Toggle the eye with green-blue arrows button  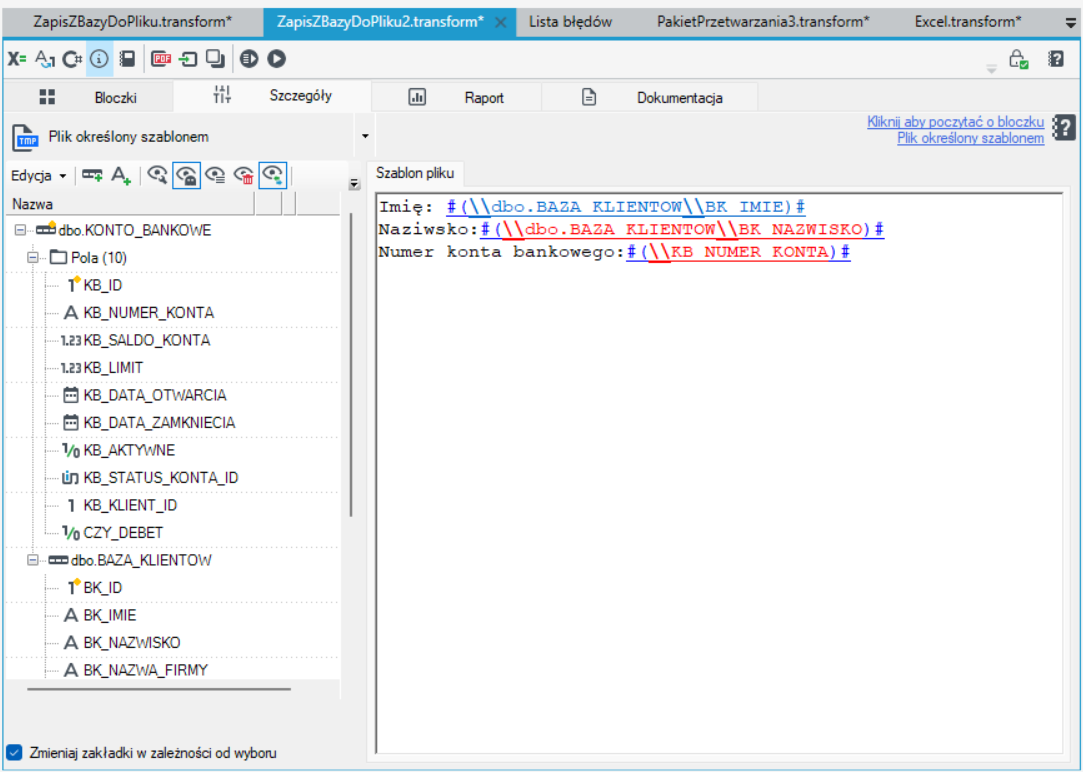(x=273, y=175)
